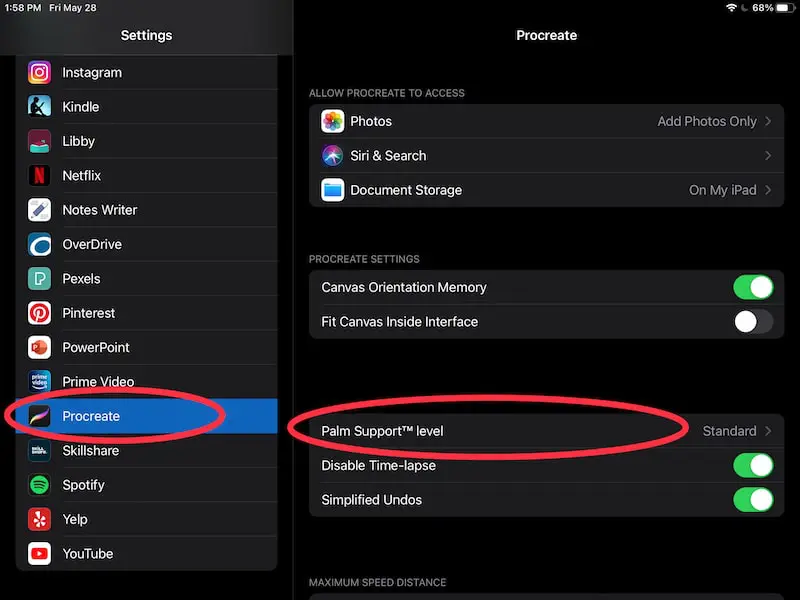Switch off Simplified Undos
This screenshot has height=600, width=800.
[x=753, y=500]
